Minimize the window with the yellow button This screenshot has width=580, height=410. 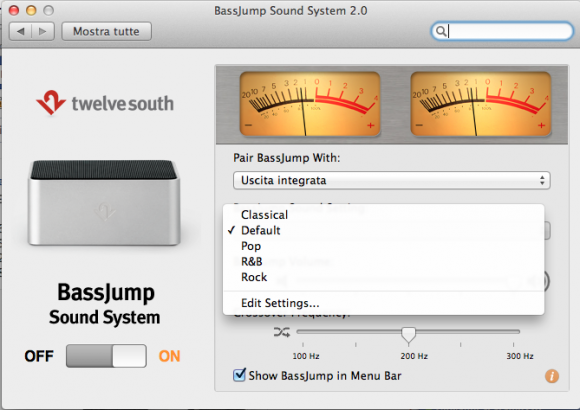(31, 10)
